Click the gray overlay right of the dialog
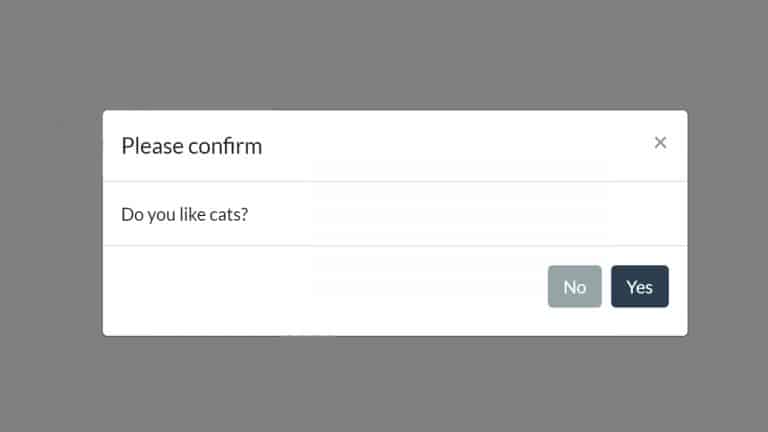The image size is (768, 432). click(x=727, y=220)
